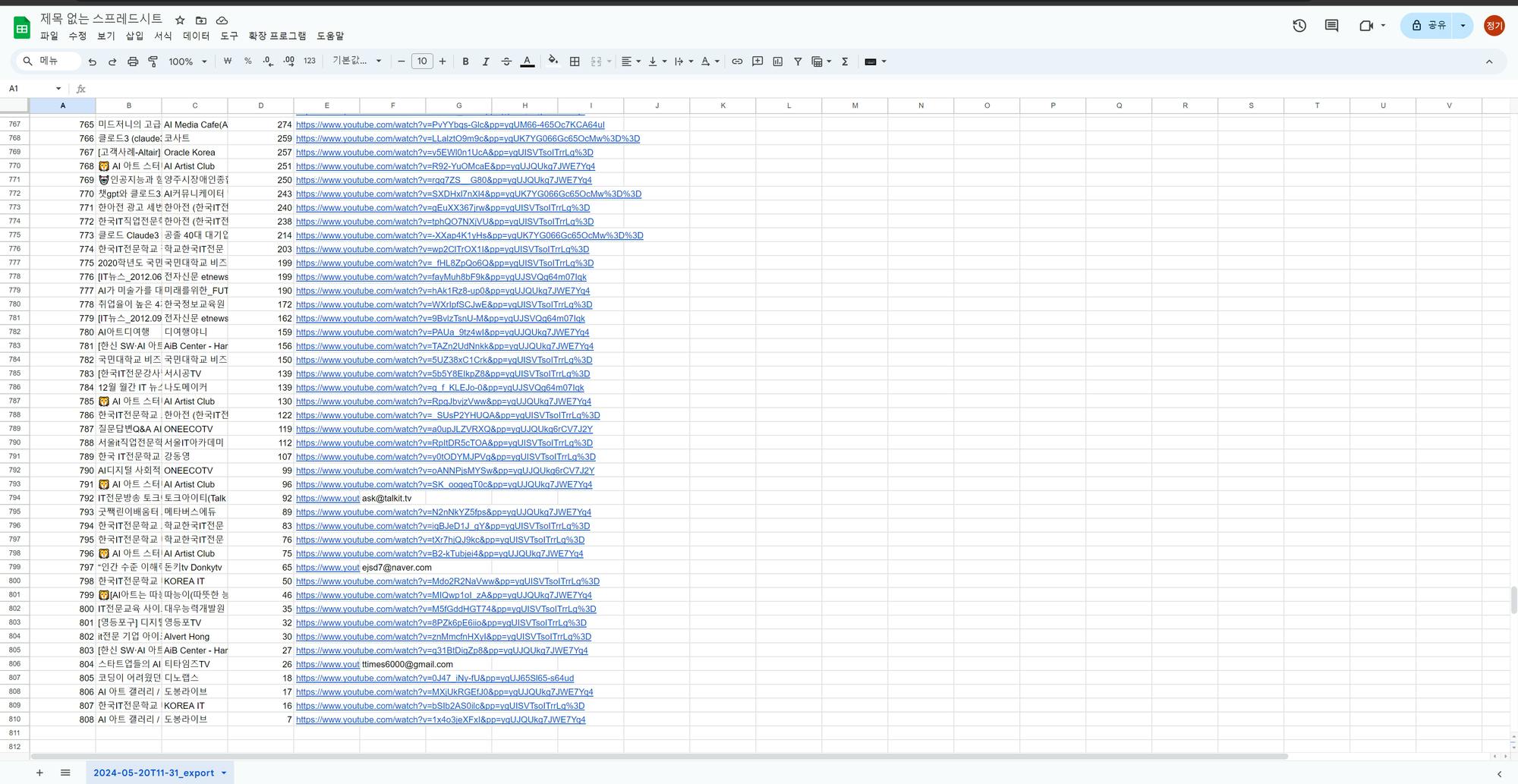Open the Name box dropdown for A1

[58, 89]
